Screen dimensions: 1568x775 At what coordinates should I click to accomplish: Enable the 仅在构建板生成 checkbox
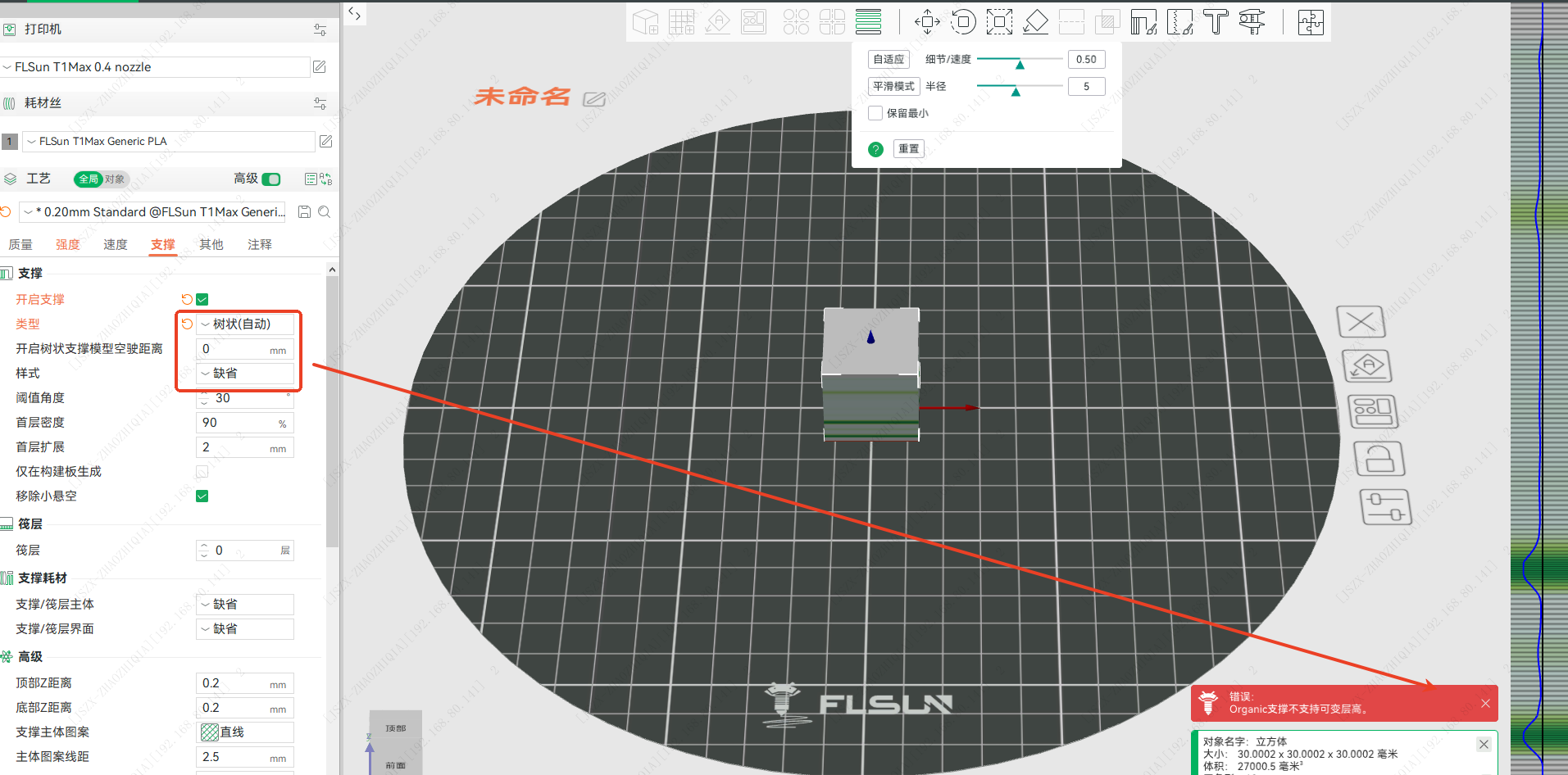(x=202, y=472)
